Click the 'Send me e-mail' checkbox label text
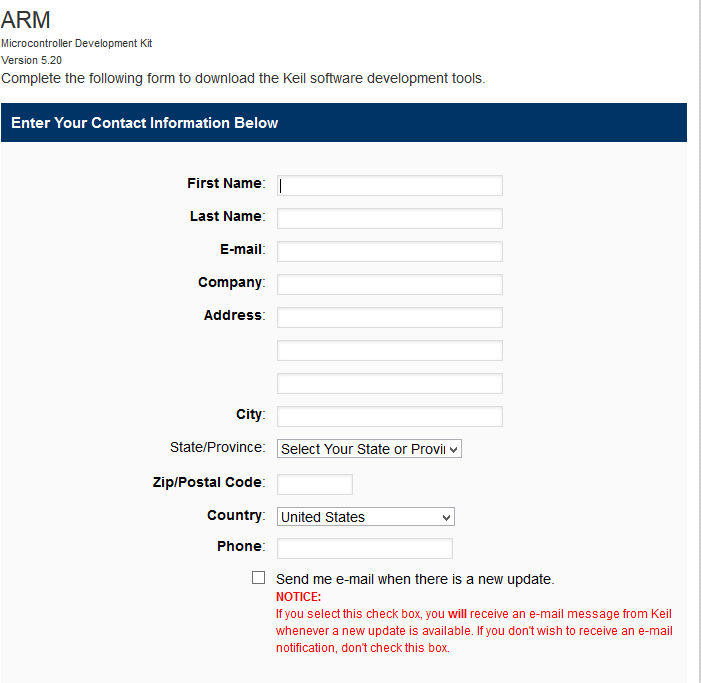The height and width of the screenshot is (683, 701). click(415, 579)
